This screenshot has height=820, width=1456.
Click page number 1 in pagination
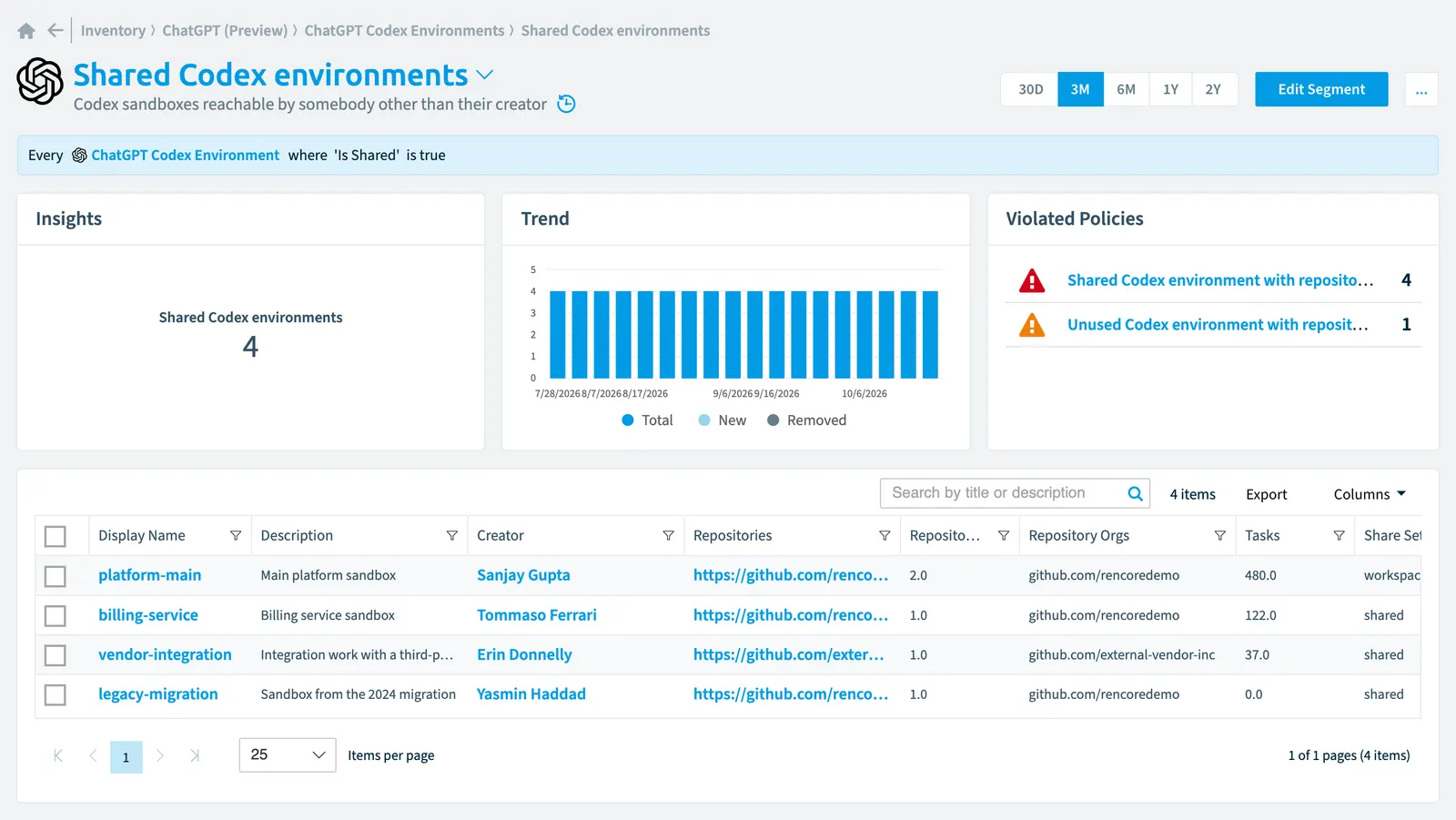[x=126, y=757]
